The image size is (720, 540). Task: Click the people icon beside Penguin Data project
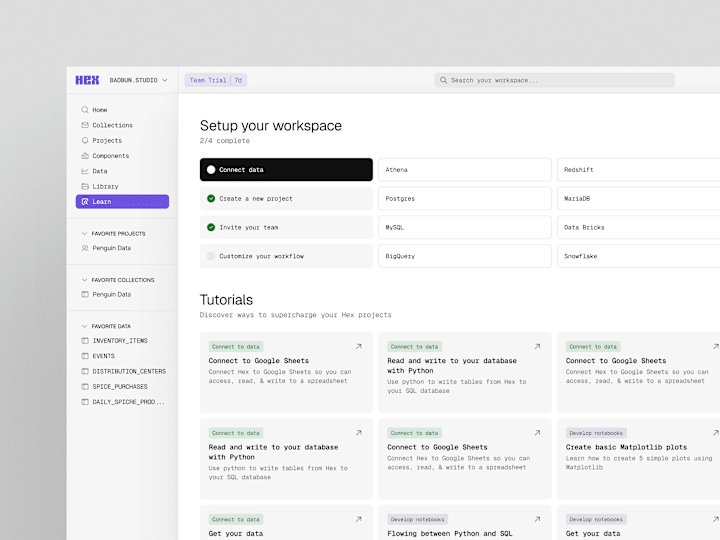(x=85, y=248)
